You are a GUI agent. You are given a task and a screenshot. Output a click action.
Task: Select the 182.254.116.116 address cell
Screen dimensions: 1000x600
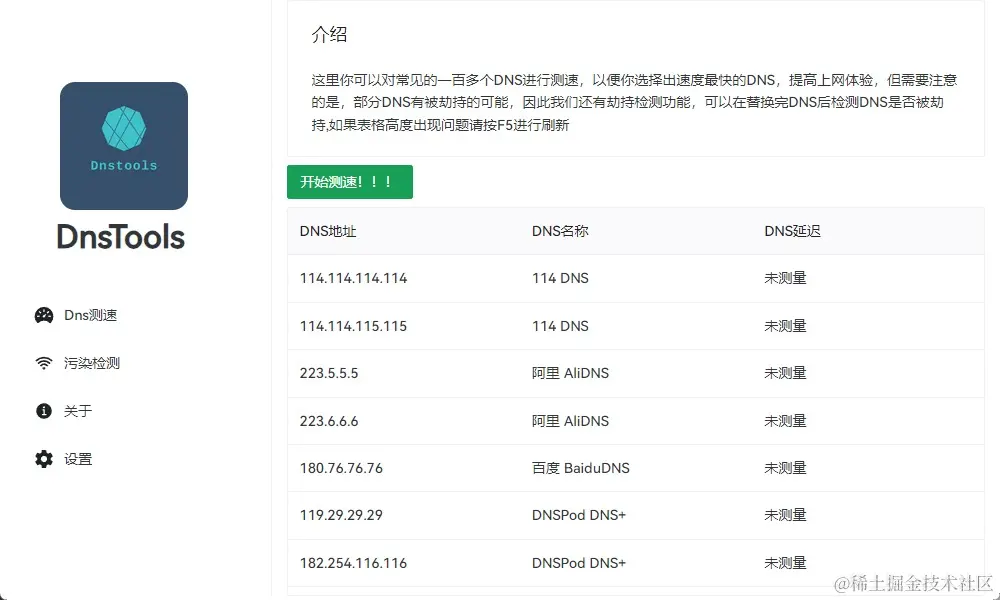click(x=353, y=564)
